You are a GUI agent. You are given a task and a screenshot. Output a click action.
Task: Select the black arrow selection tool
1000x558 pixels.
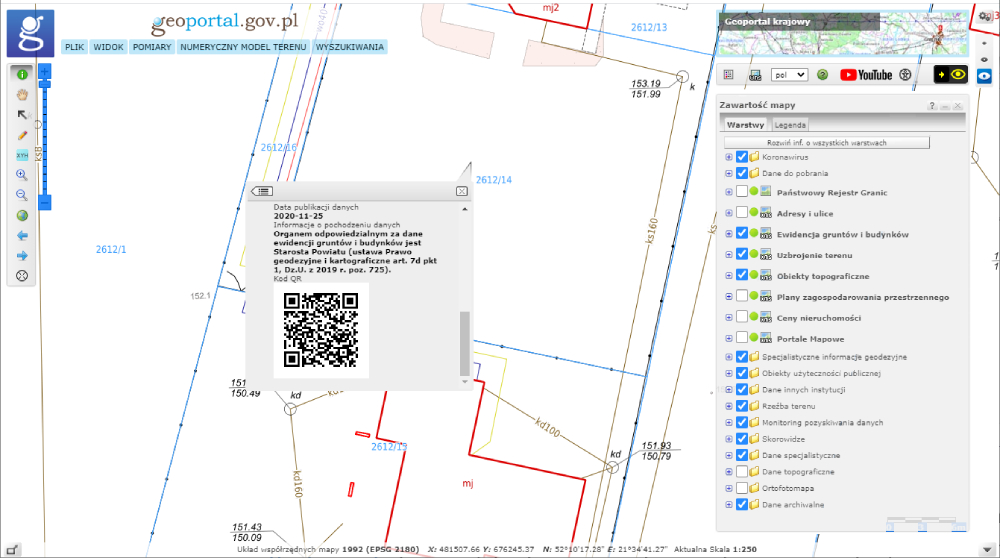(x=22, y=115)
